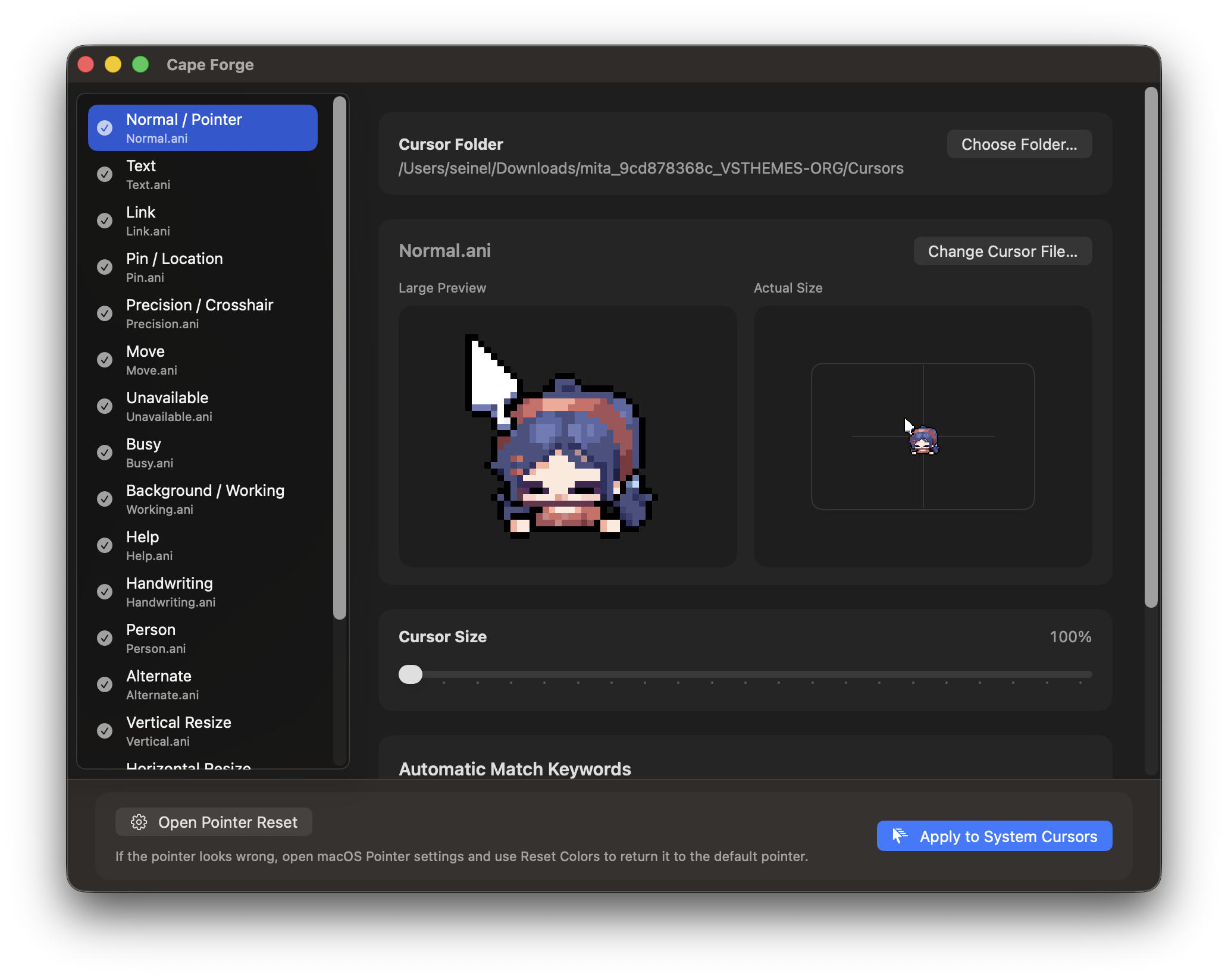Select the Busy cursor entry
Image resolution: width=1228 pixels, height=980 pixels.
203,453
